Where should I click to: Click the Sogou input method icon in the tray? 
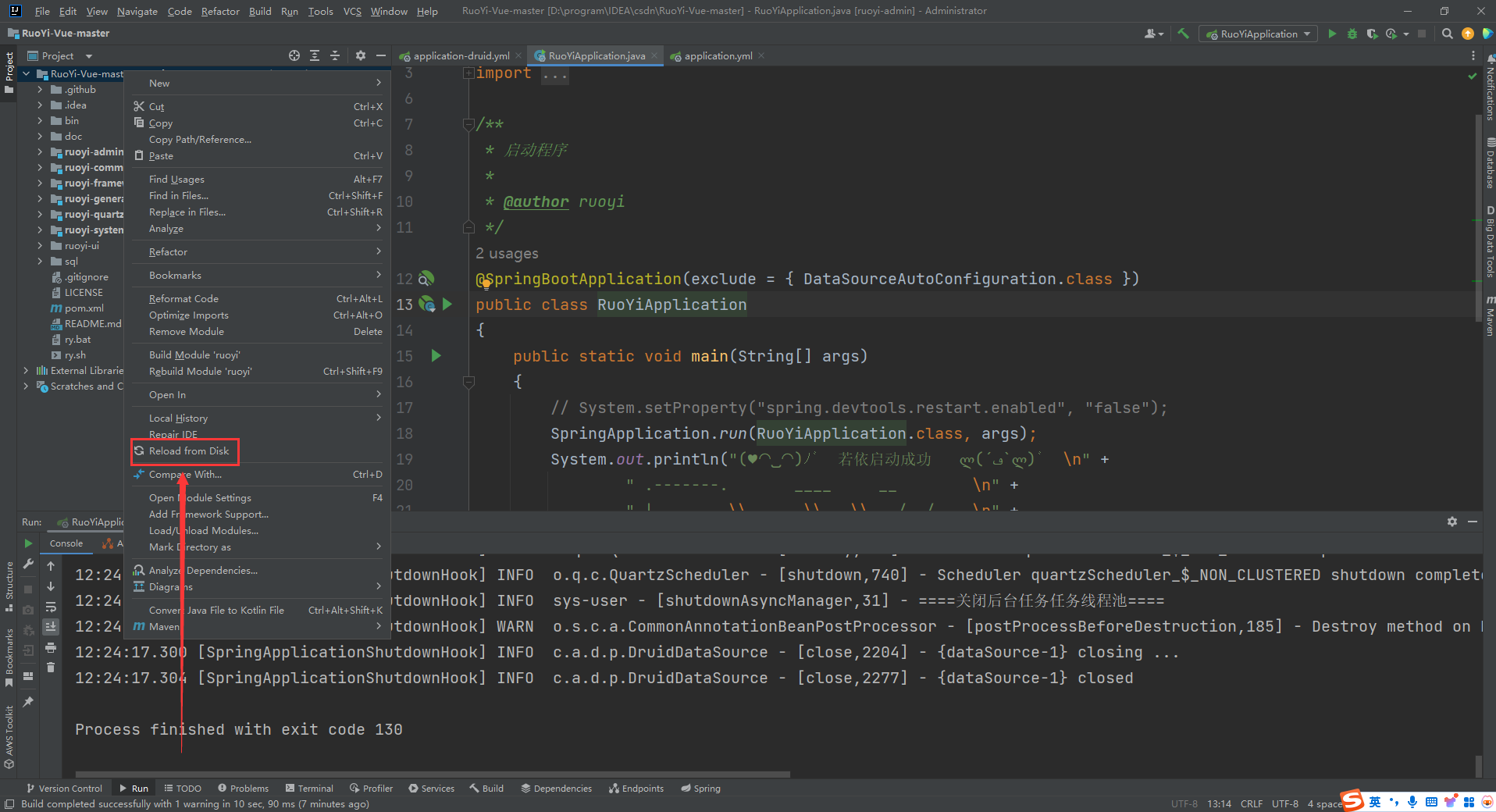point(1353,800)
